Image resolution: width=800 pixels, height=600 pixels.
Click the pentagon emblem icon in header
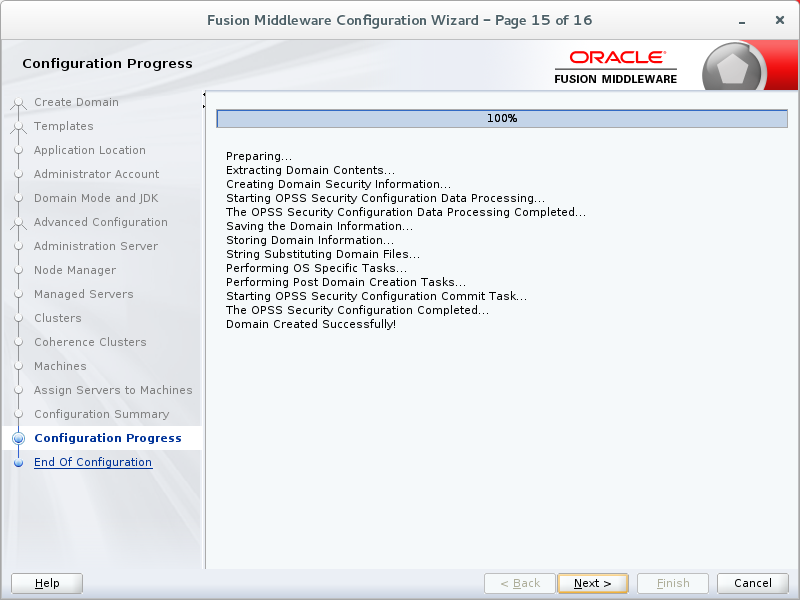click(x=732, y=69)
